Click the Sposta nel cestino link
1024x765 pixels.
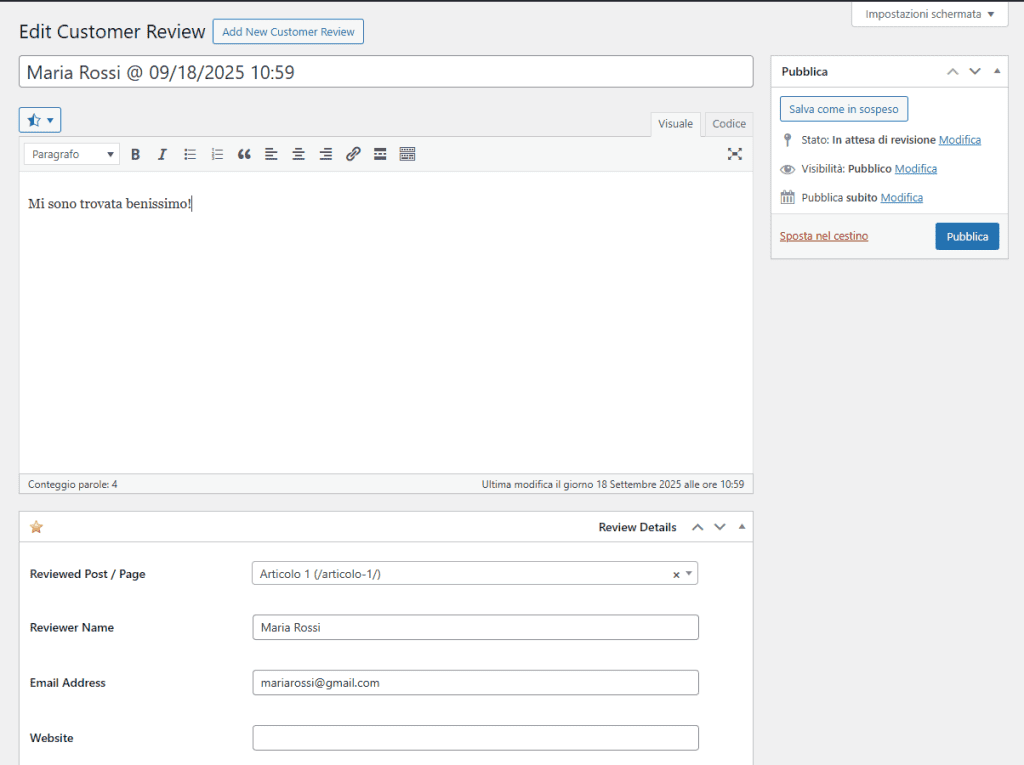pos(823,236)
